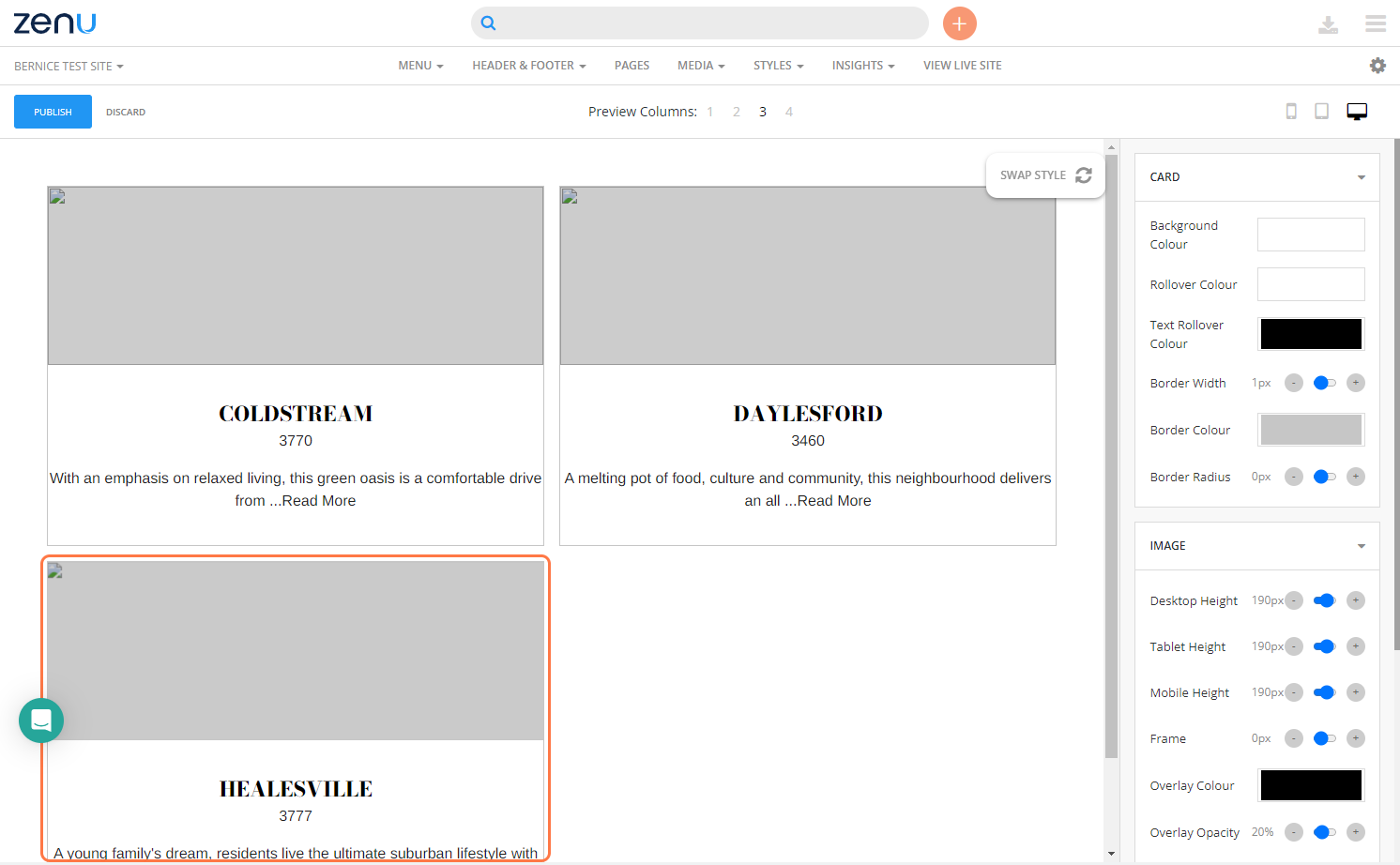Switch to mobile preview icon

pyautogui.click(x=1291, y=112)
